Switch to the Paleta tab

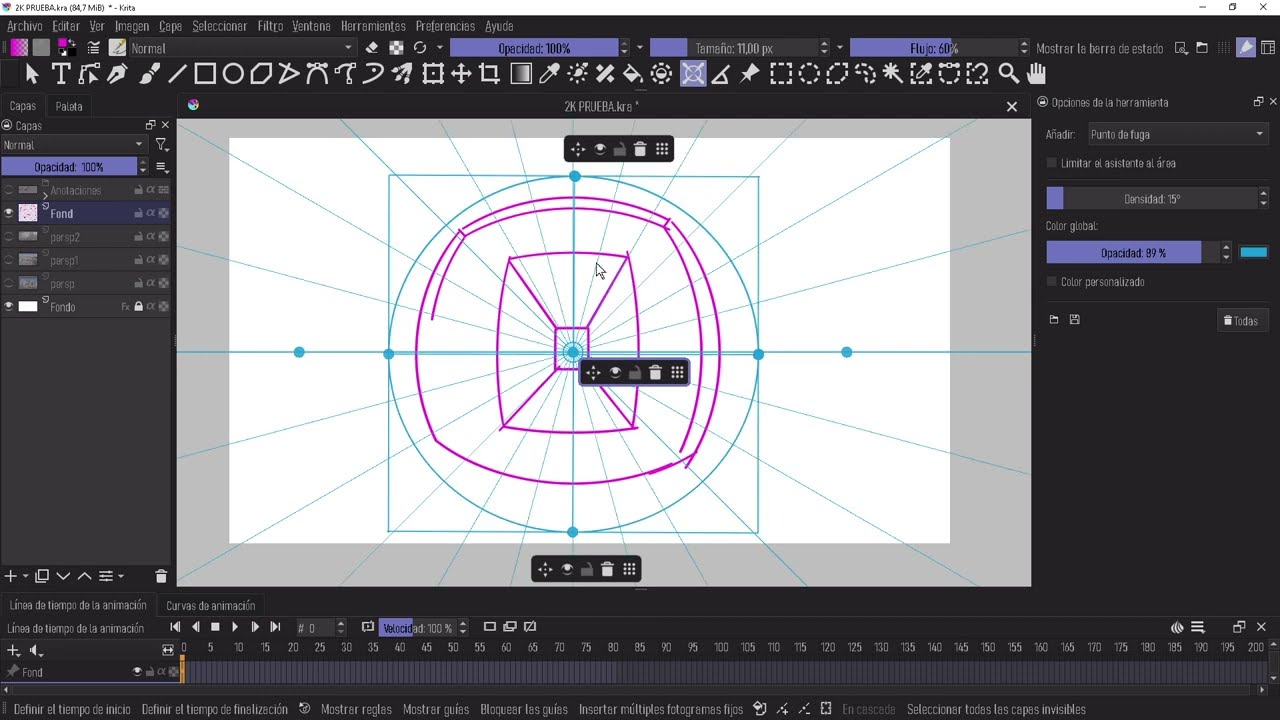click(x=69, y=106)
